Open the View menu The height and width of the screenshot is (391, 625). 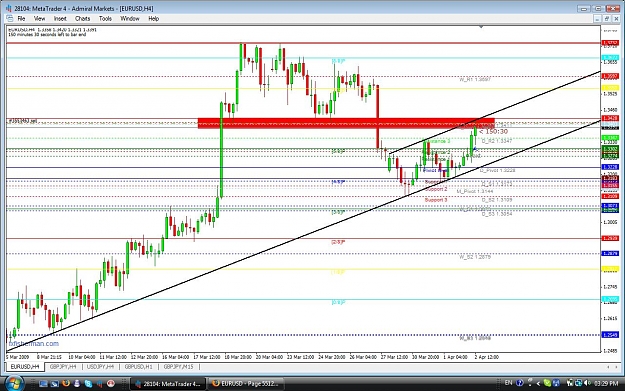pyautogui.click(x=39, y=18)
